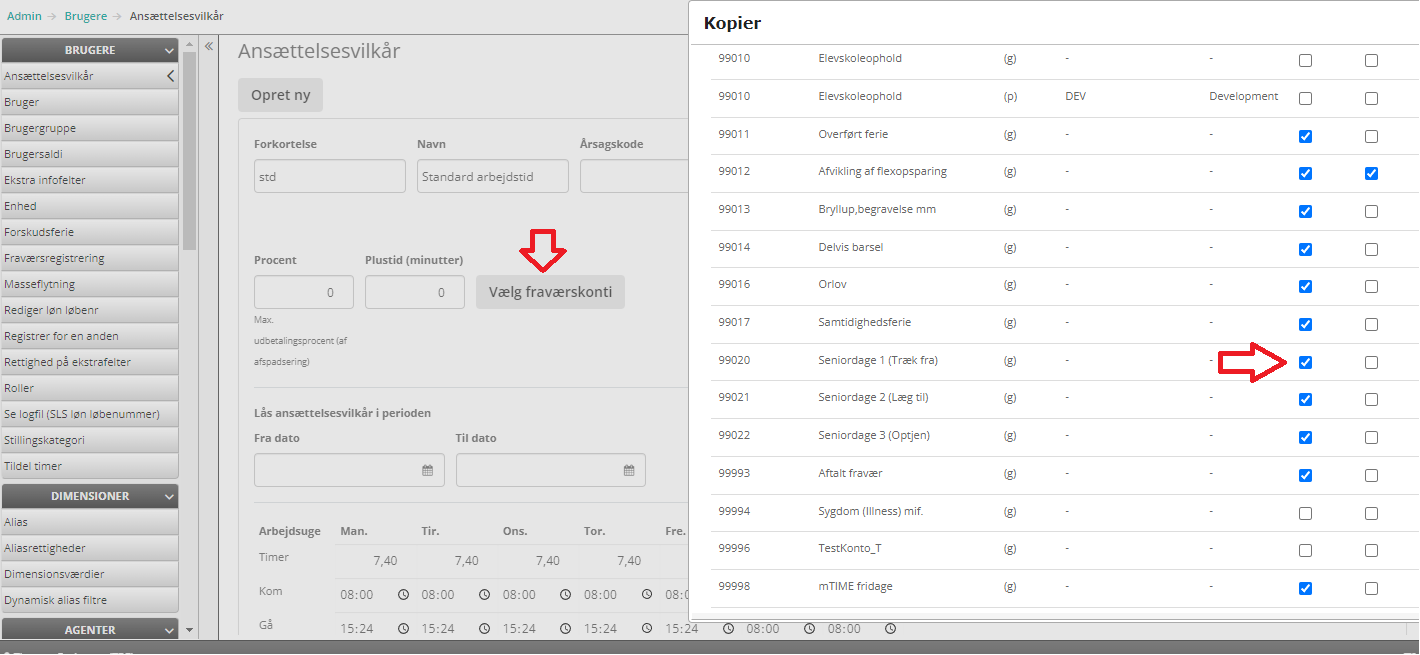1420x655 pixels.
Task: Open the Til dato calendar picker
Action: tap(629, 470)
